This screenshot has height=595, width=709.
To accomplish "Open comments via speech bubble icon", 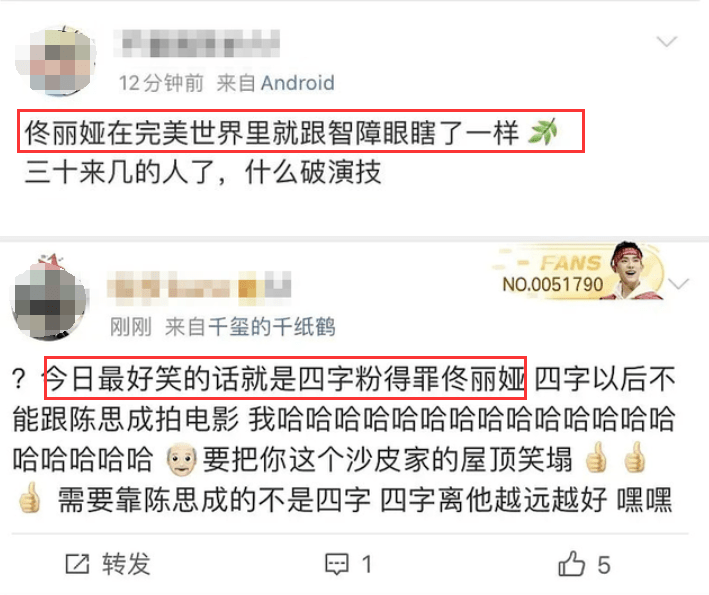I will (337, 564).
